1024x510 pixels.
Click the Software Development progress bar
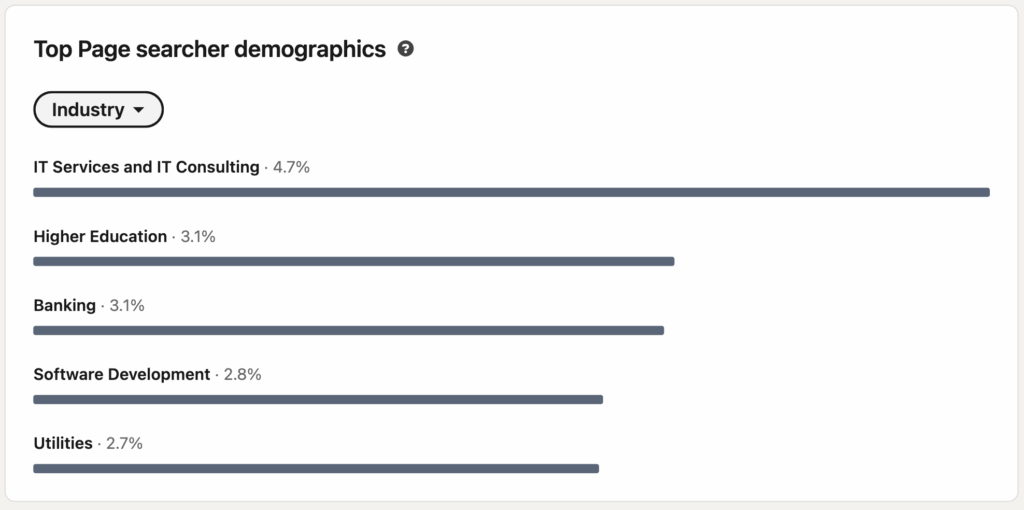pyautogui.click(x=318, y=399)
